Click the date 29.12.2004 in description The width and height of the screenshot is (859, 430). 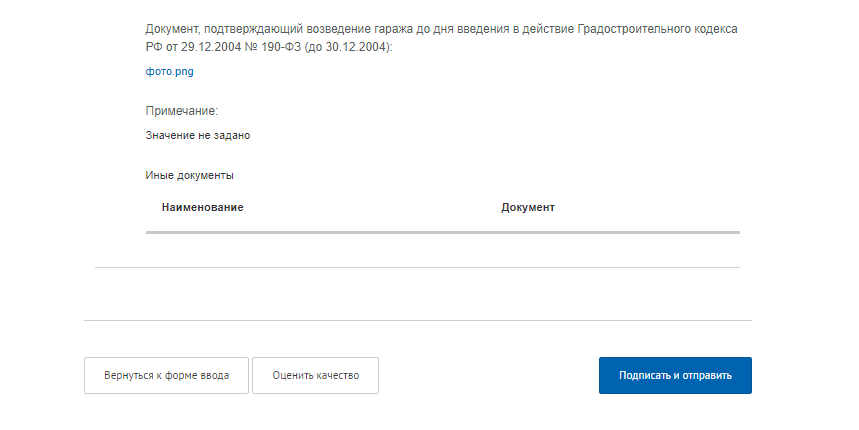(213, 46)
